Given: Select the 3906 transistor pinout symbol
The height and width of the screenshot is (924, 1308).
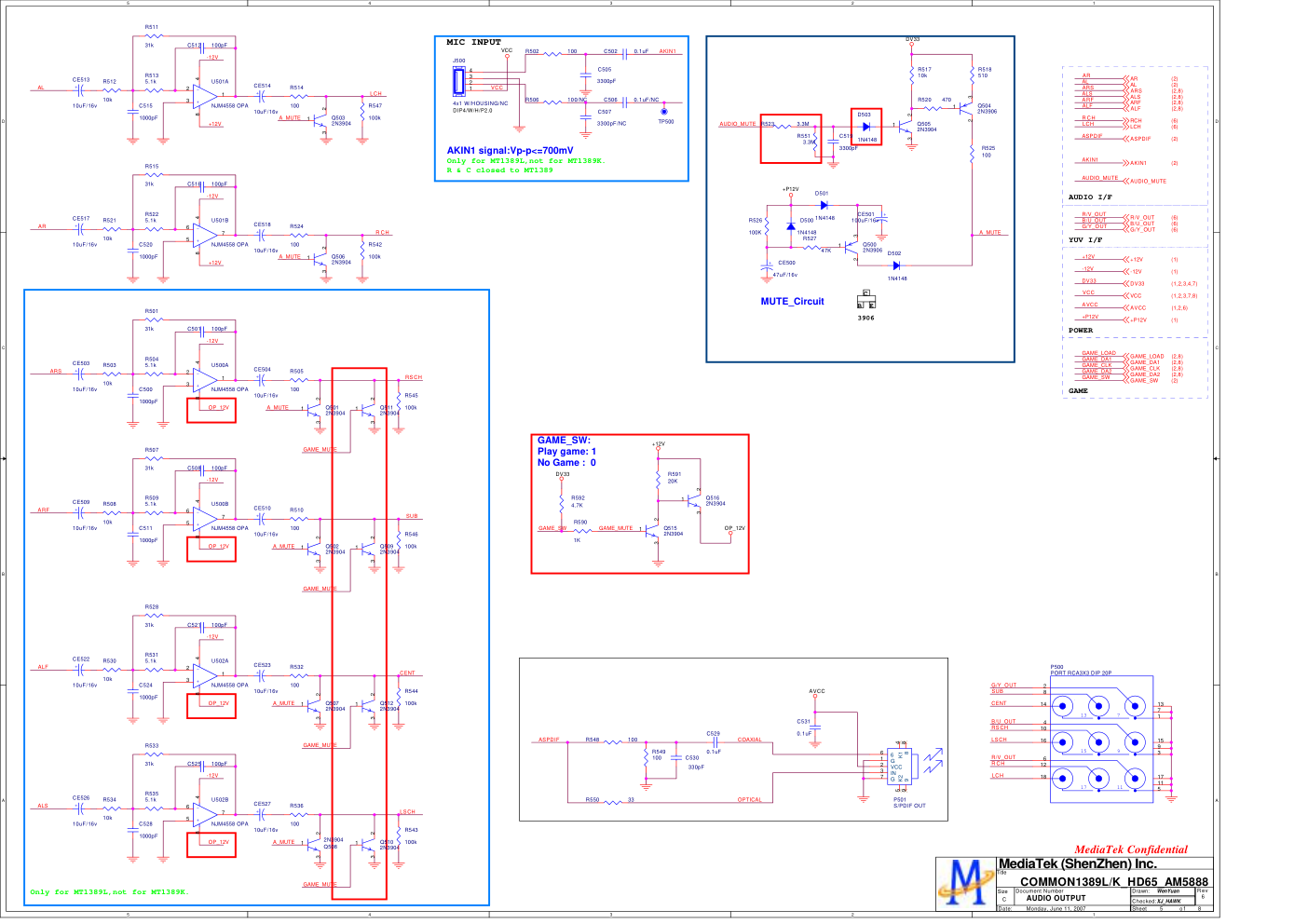Looking at the screenshot, I should click(x=865, y=300).
